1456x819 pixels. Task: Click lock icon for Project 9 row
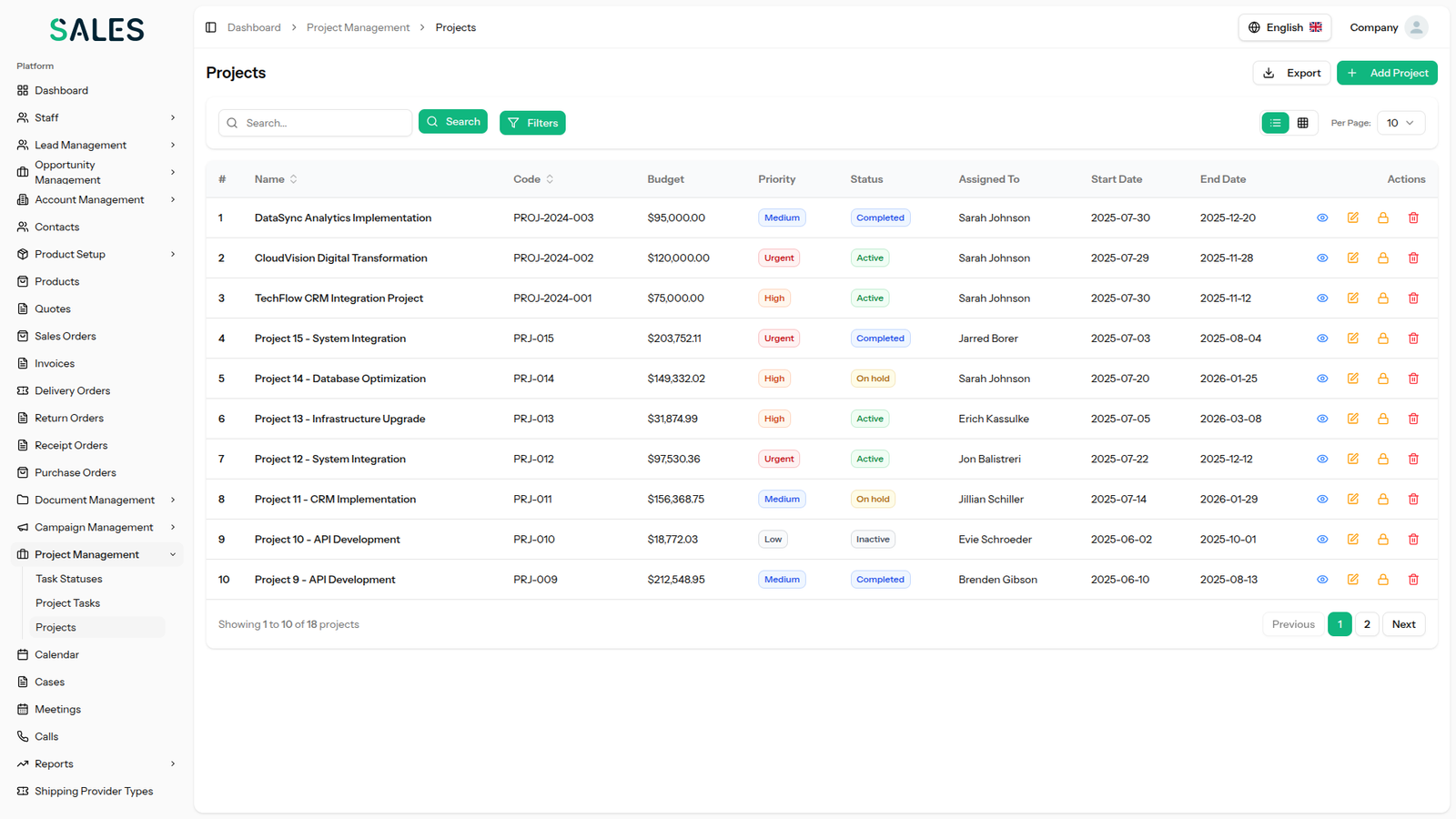coord(1383,580)
